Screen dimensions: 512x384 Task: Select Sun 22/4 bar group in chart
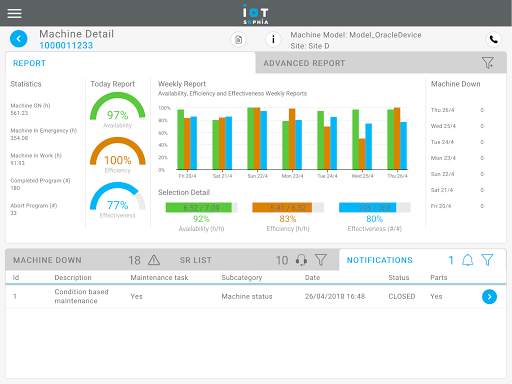point(257,138)
